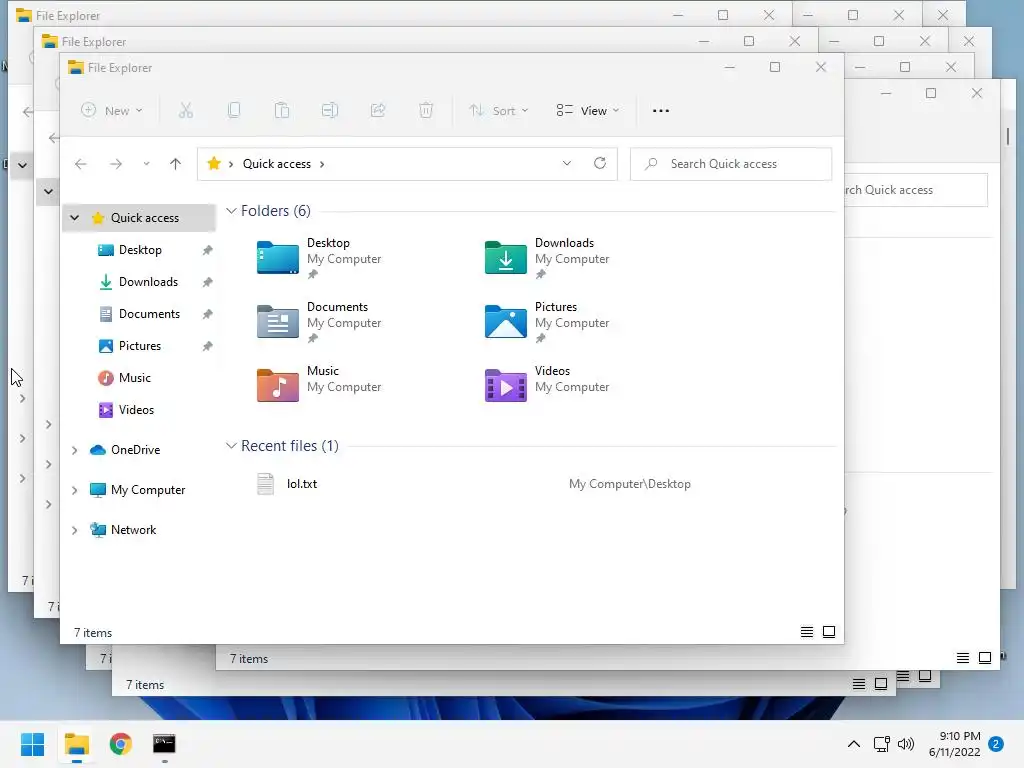Viewport: 1024px width, 768px height.
Task: Collapse the Quick access tree node
Action: click(x=74, y=217)
